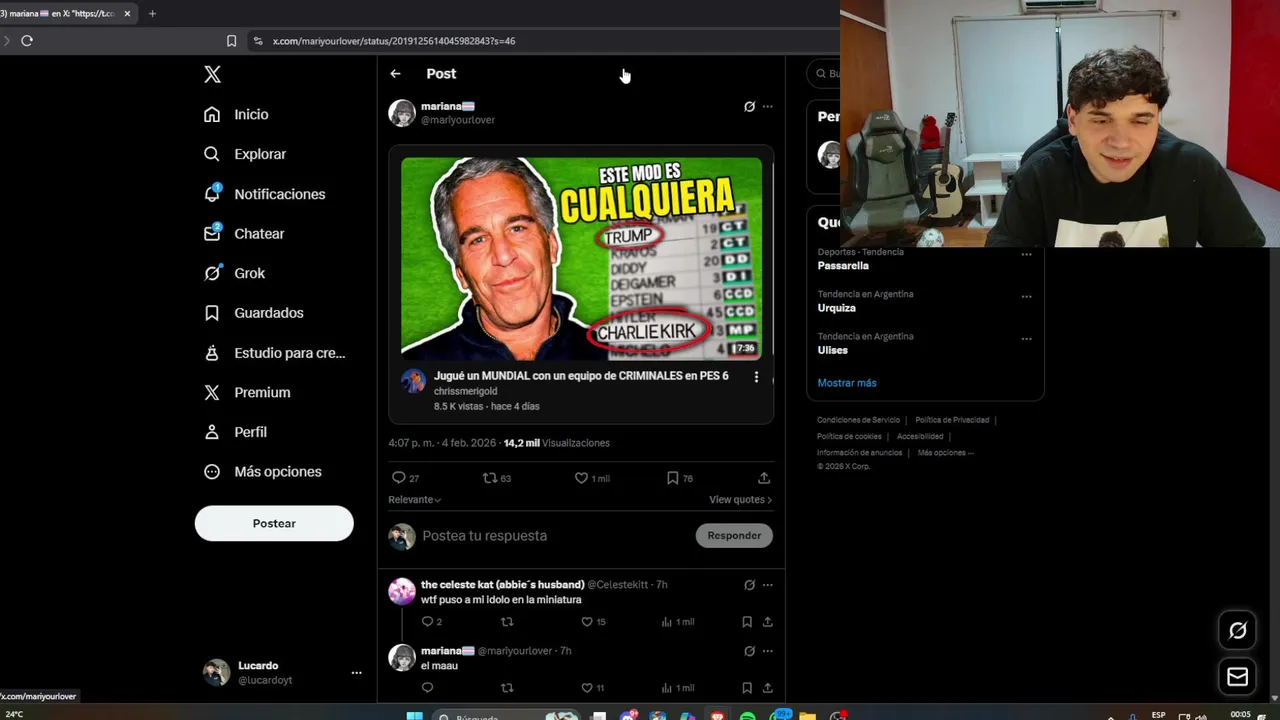Screen dimensions: 1280x720
Task: Click chrissmerigold channel avatar
Action: pyautogui.click(x=413, y=381)
